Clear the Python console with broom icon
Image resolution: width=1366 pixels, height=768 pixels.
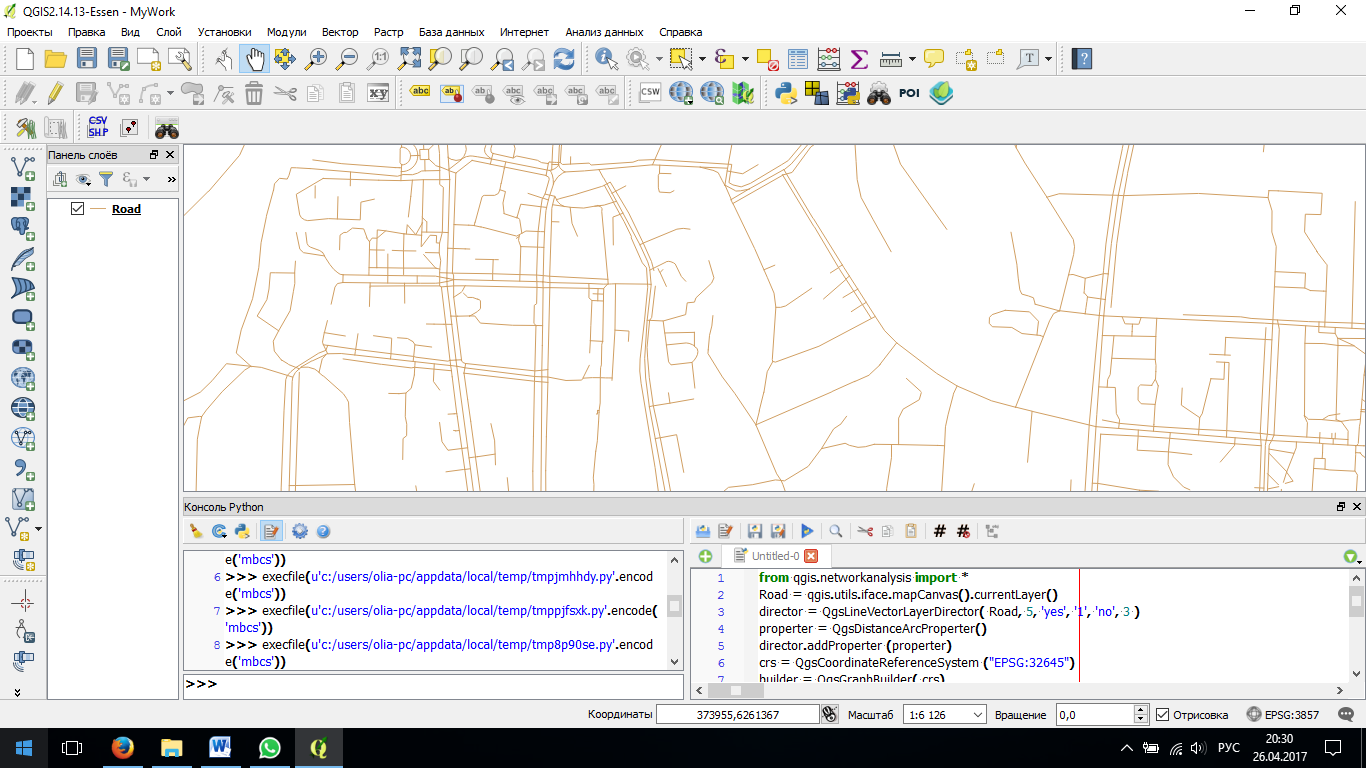[196, 531]
